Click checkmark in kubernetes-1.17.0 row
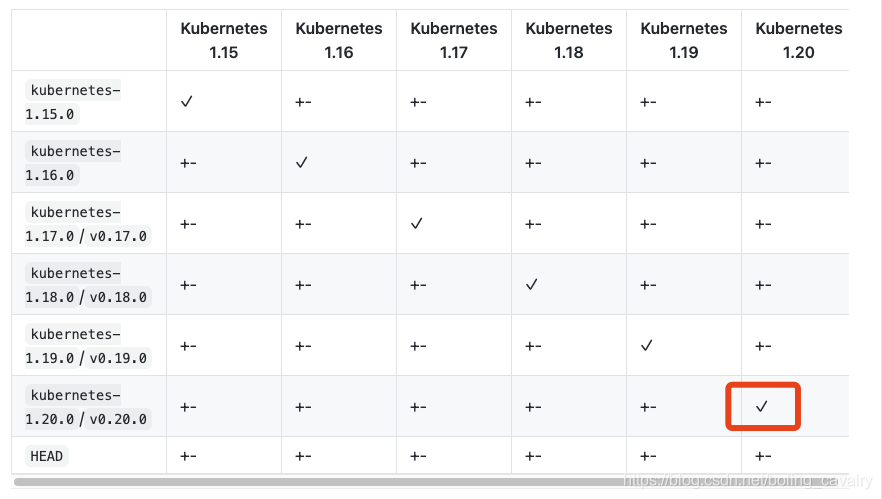 point(416,223)
